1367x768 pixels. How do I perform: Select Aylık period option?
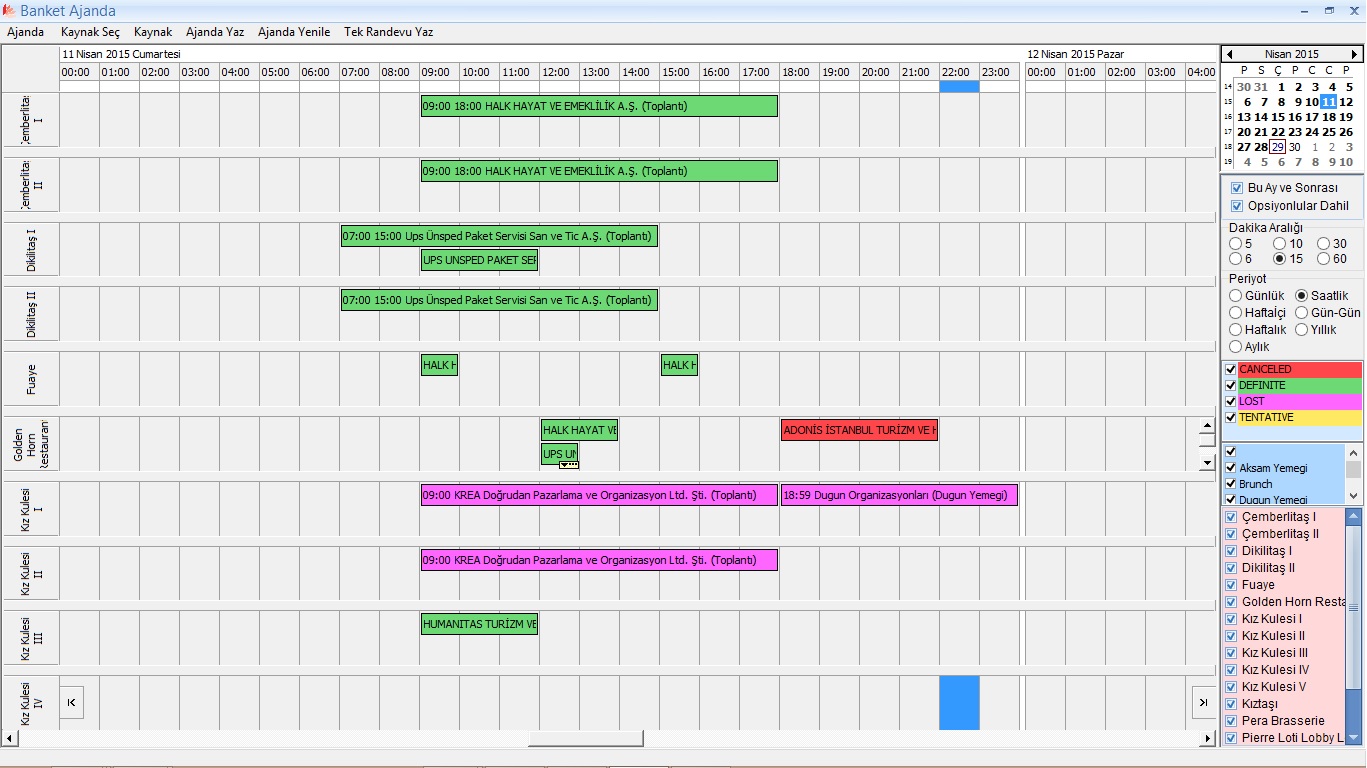pos(1236,347)
